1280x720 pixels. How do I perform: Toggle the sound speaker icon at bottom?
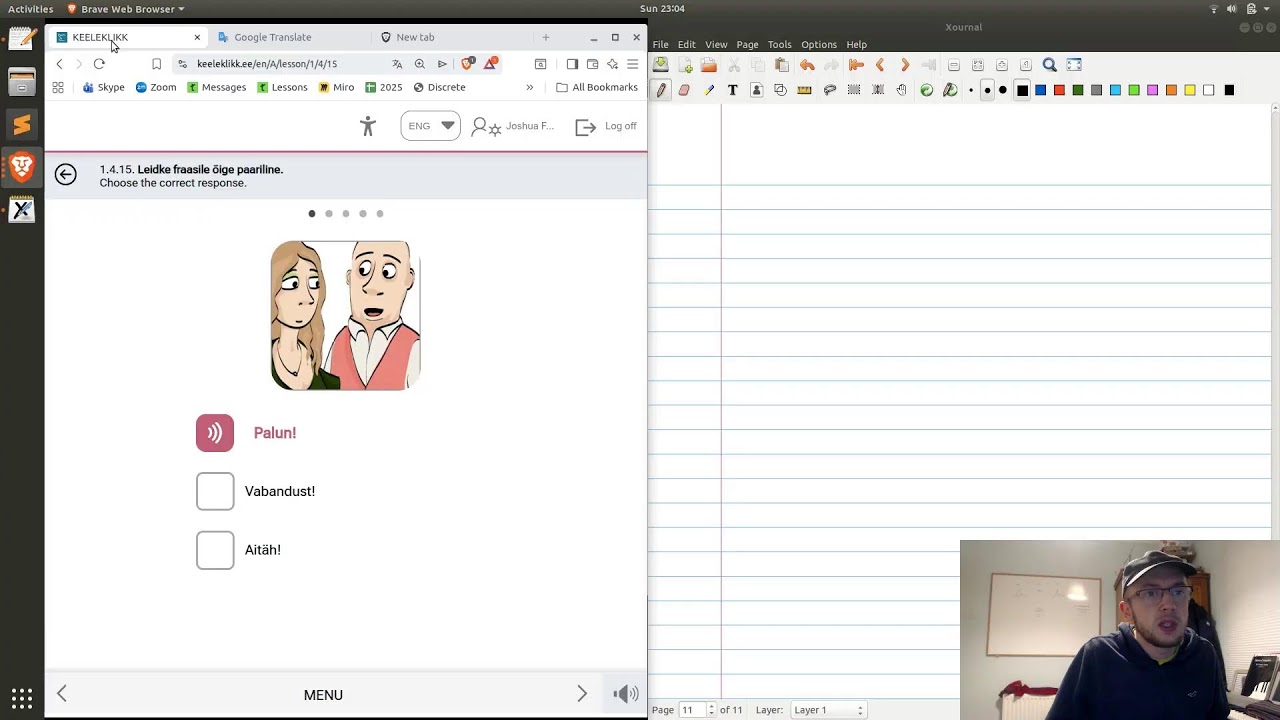[x=626, y=694]
